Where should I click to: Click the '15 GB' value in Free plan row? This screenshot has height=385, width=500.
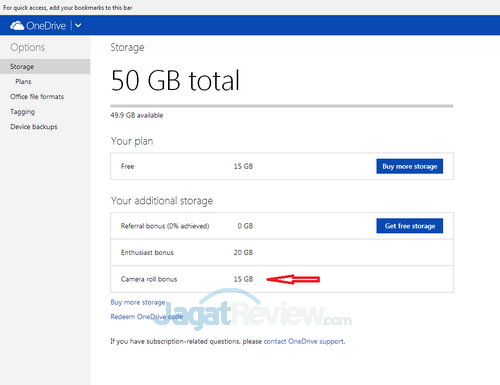coord(243,166)
